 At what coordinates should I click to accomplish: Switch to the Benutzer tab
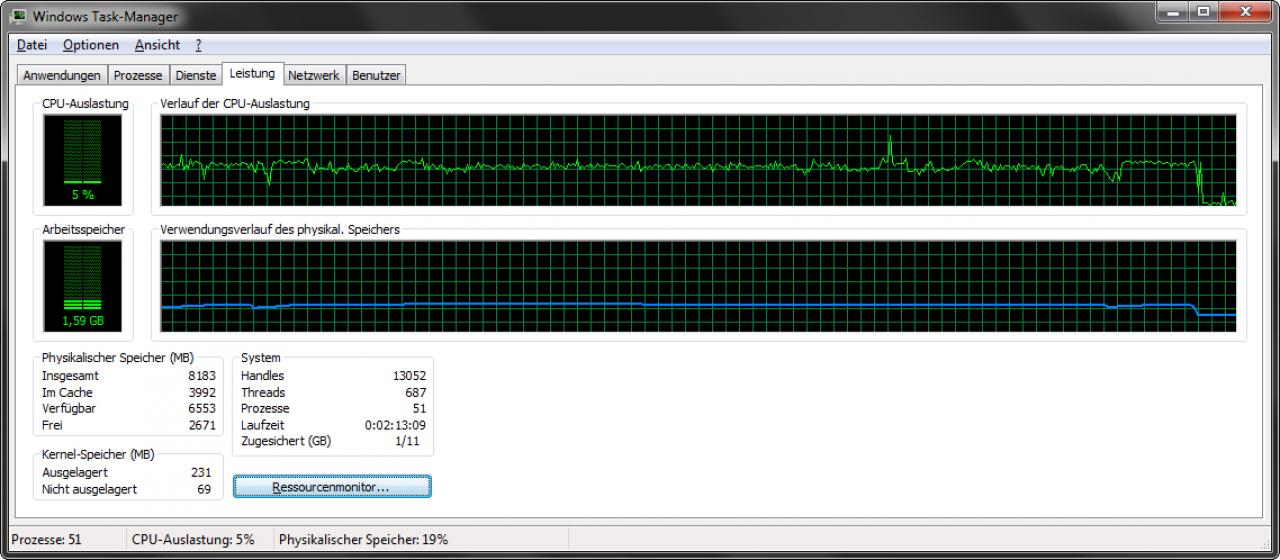point(376,75)
